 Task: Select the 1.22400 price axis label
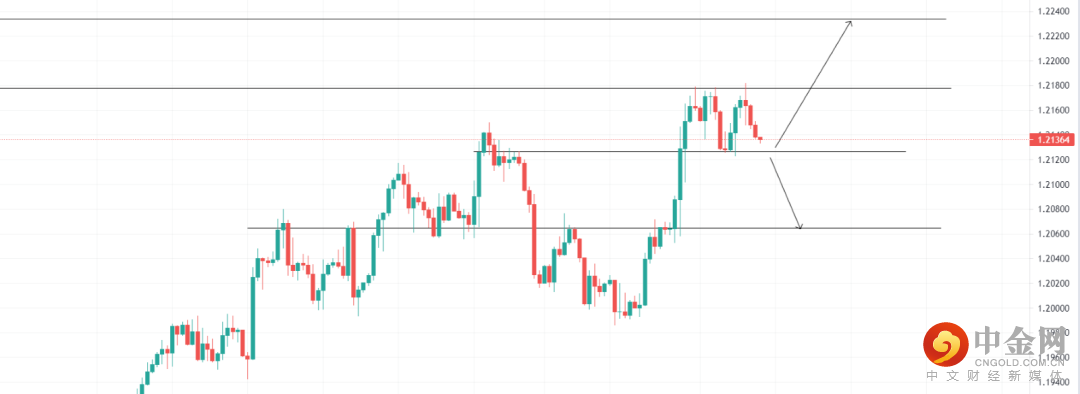point(1053,11)
